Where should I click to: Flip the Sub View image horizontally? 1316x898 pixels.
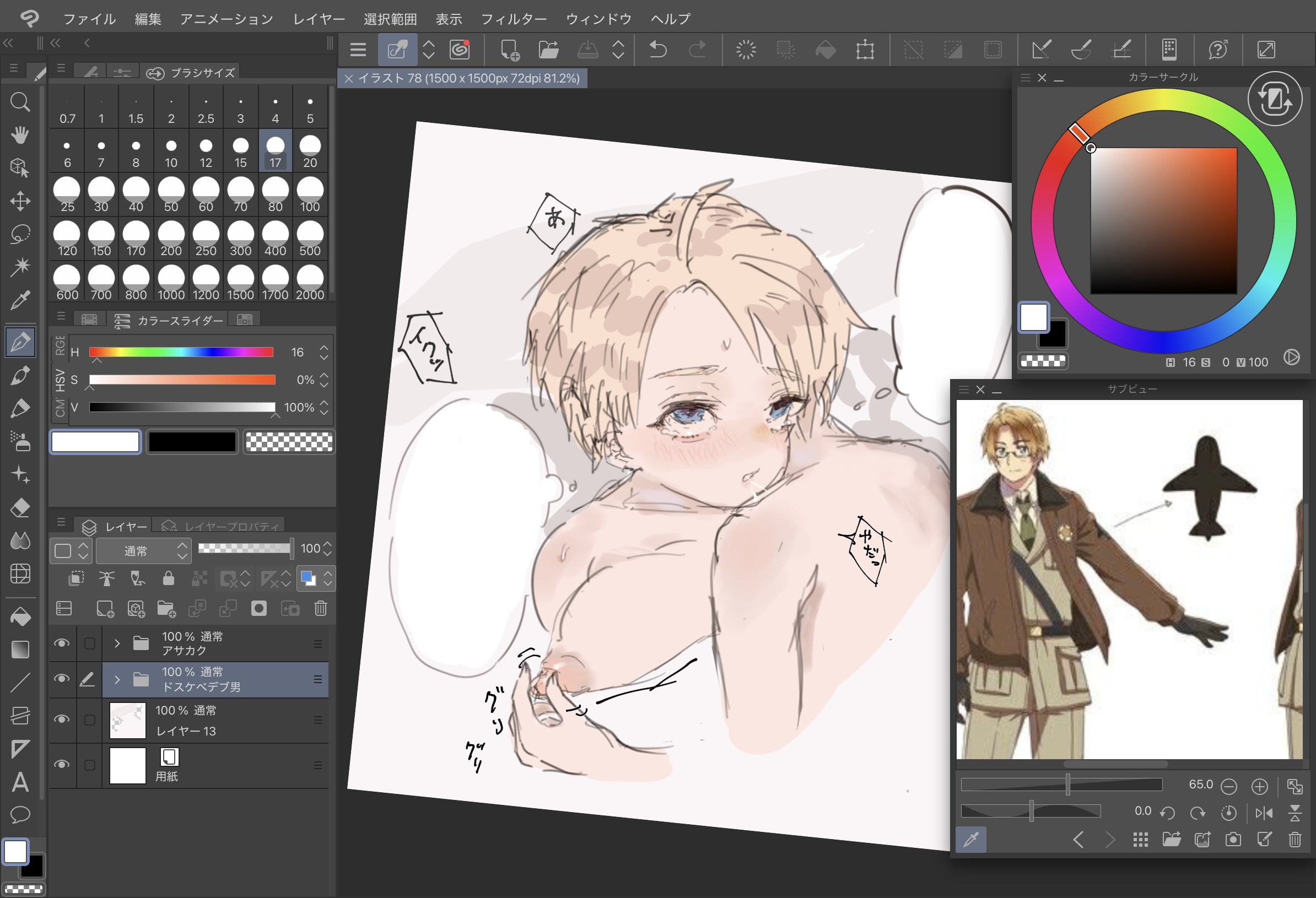point(1264,813)
